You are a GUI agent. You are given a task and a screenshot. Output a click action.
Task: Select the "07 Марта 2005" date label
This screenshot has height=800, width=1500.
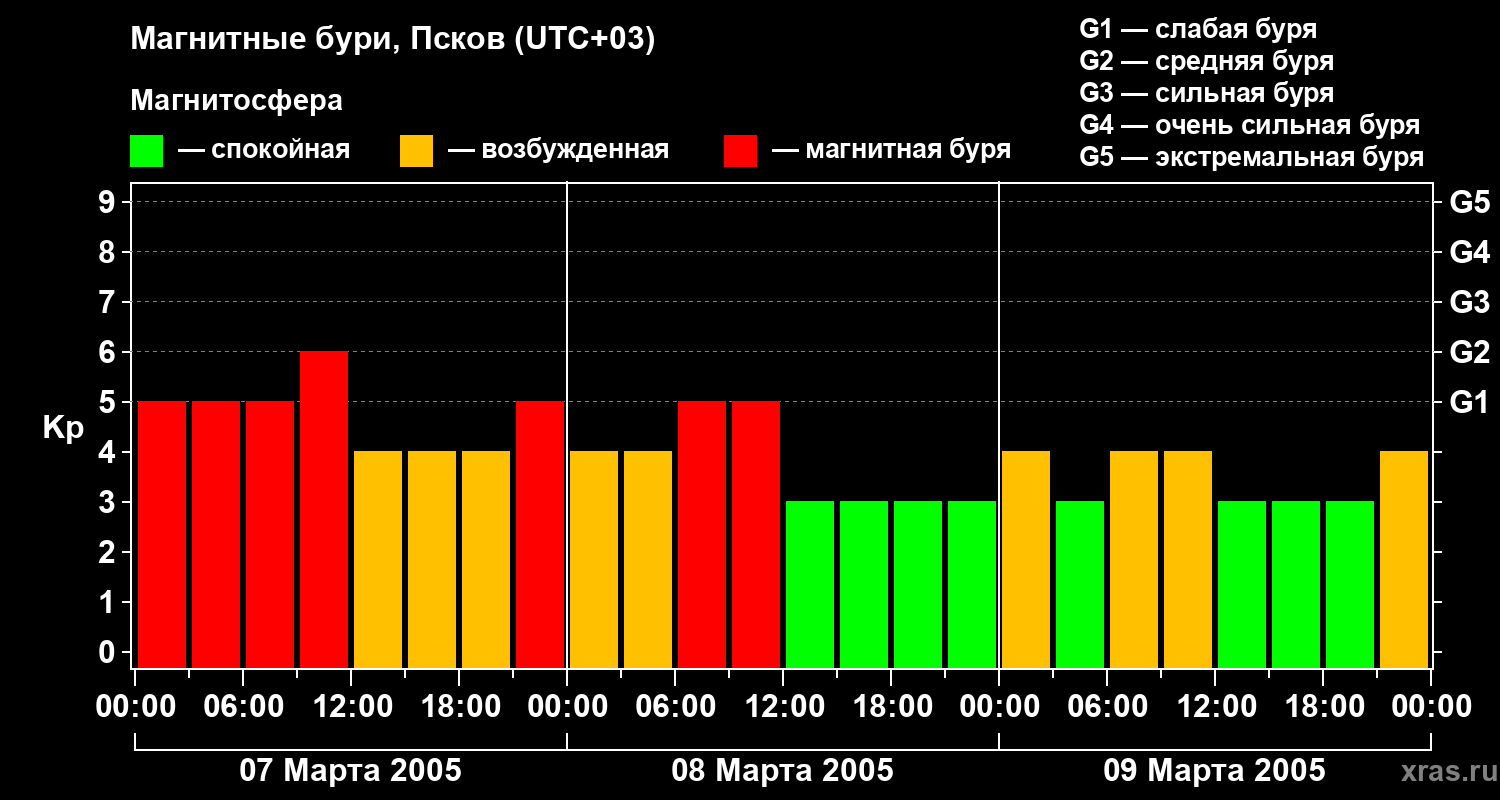[x=350, y=771]
